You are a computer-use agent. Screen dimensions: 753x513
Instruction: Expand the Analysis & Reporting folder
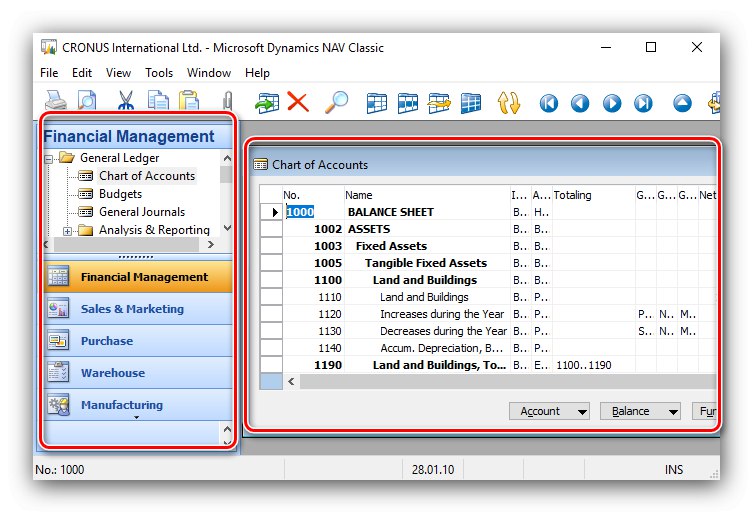pyautogui.click(x=67, y=231)
